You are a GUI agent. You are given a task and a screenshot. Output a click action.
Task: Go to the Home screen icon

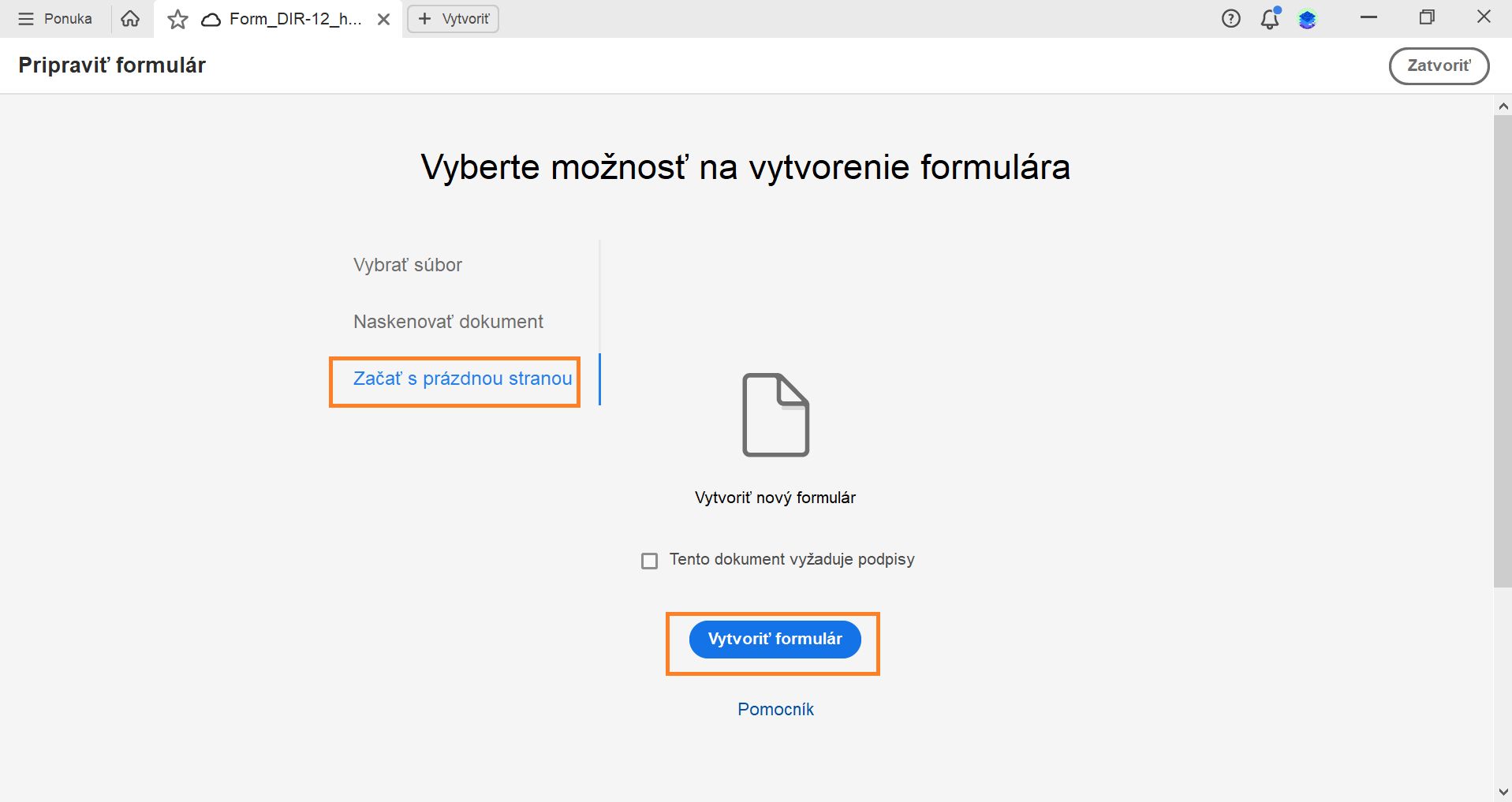(130, 18)
